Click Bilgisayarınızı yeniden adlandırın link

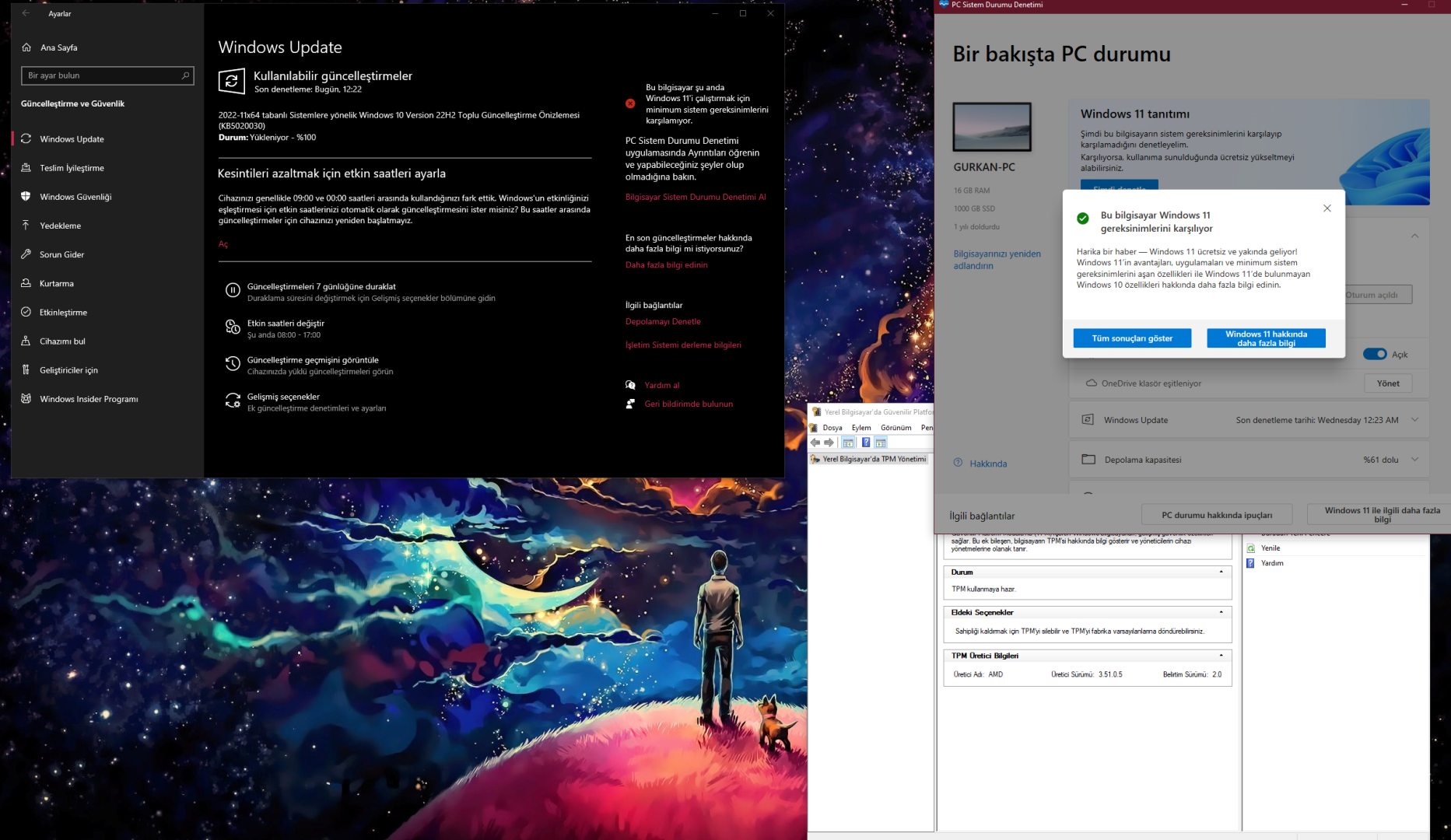pyautogui.click(x=997, y=260)
